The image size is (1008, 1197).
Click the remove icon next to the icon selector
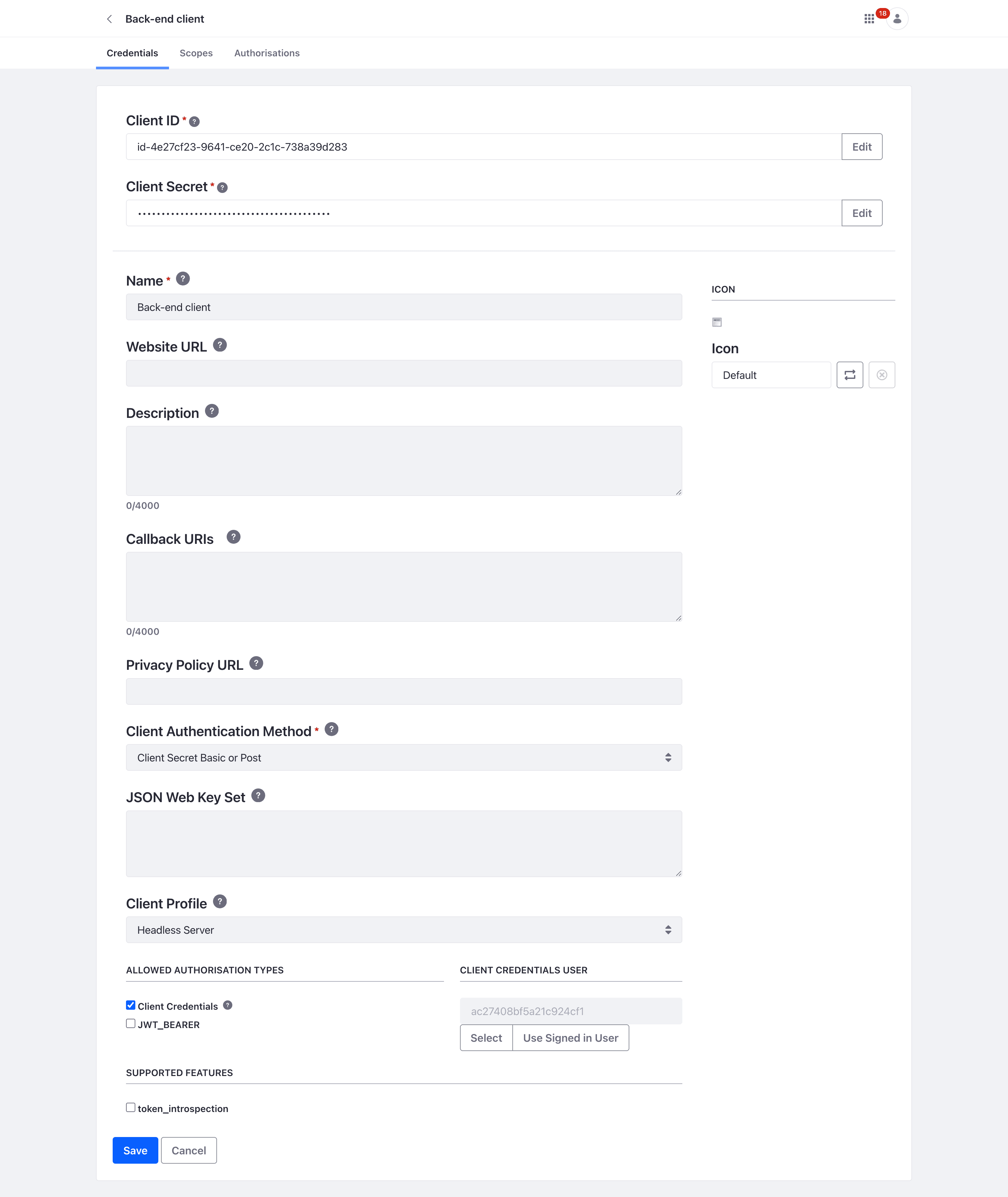pos(882,375)
